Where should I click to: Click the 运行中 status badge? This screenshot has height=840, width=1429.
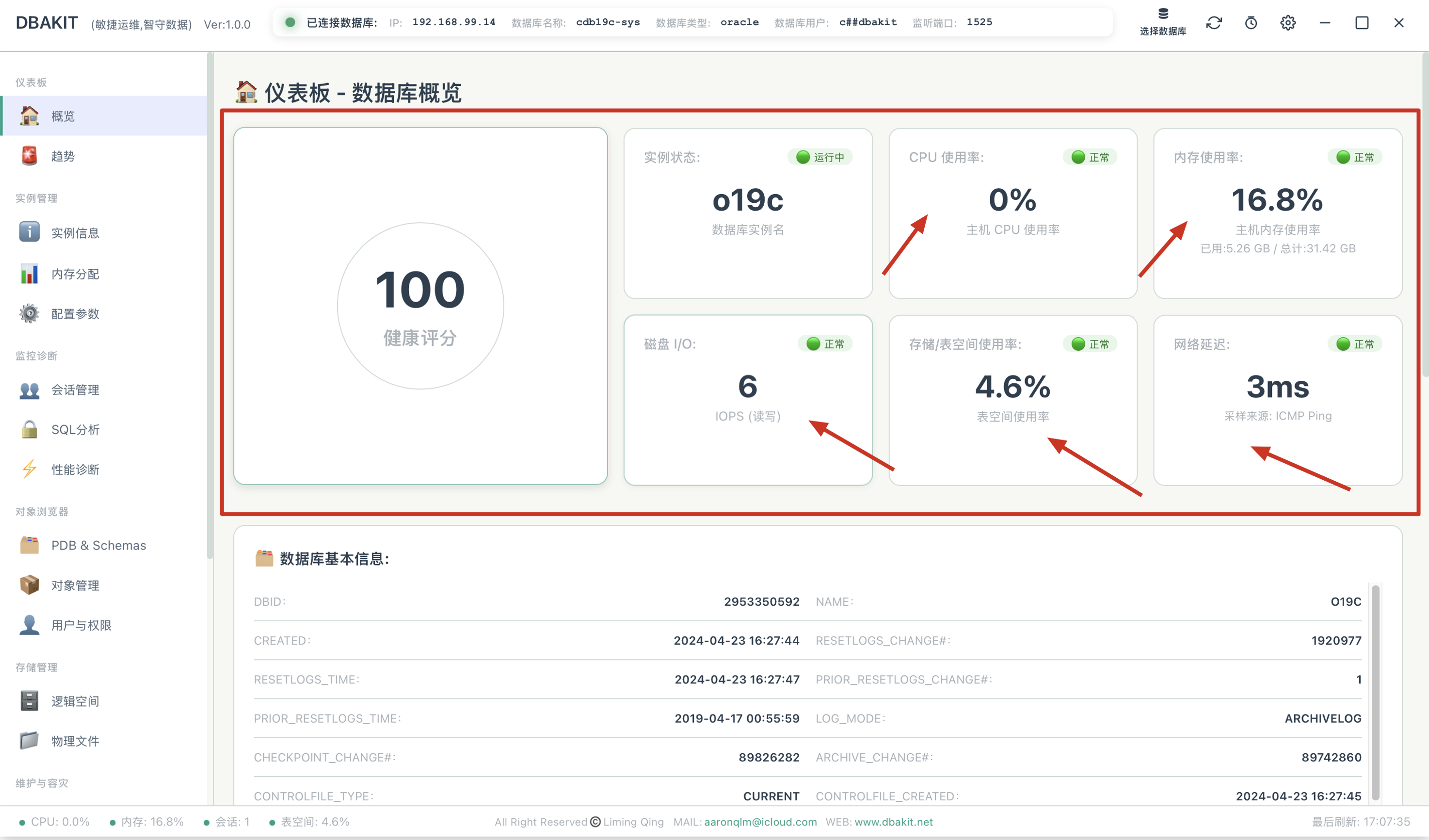click(x=820, y=157)
